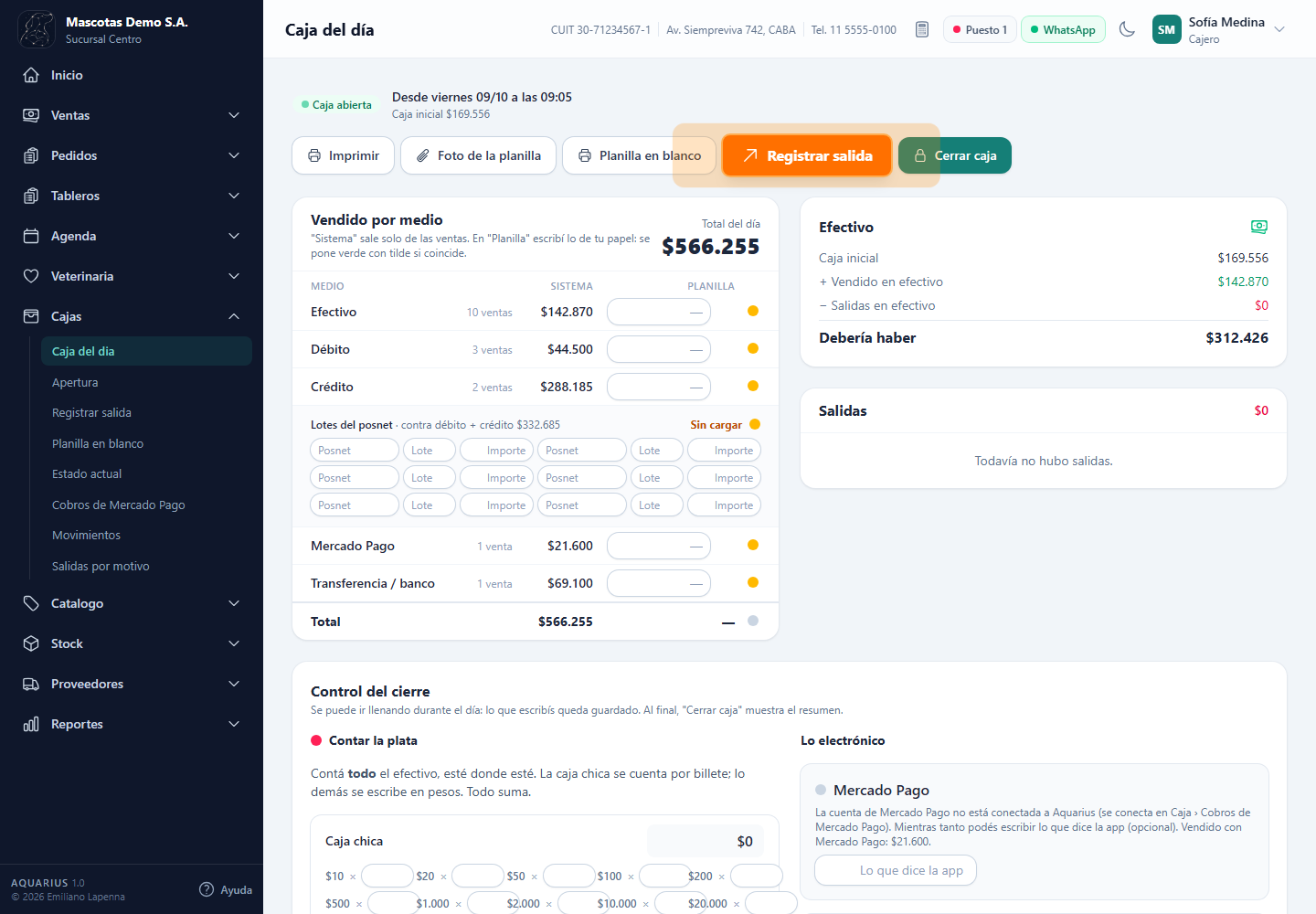Click the Cerrar caja button
Image resolution: width=1316 pixels, height=914 pixels.
pyautogui.click(x=955, y=155)
